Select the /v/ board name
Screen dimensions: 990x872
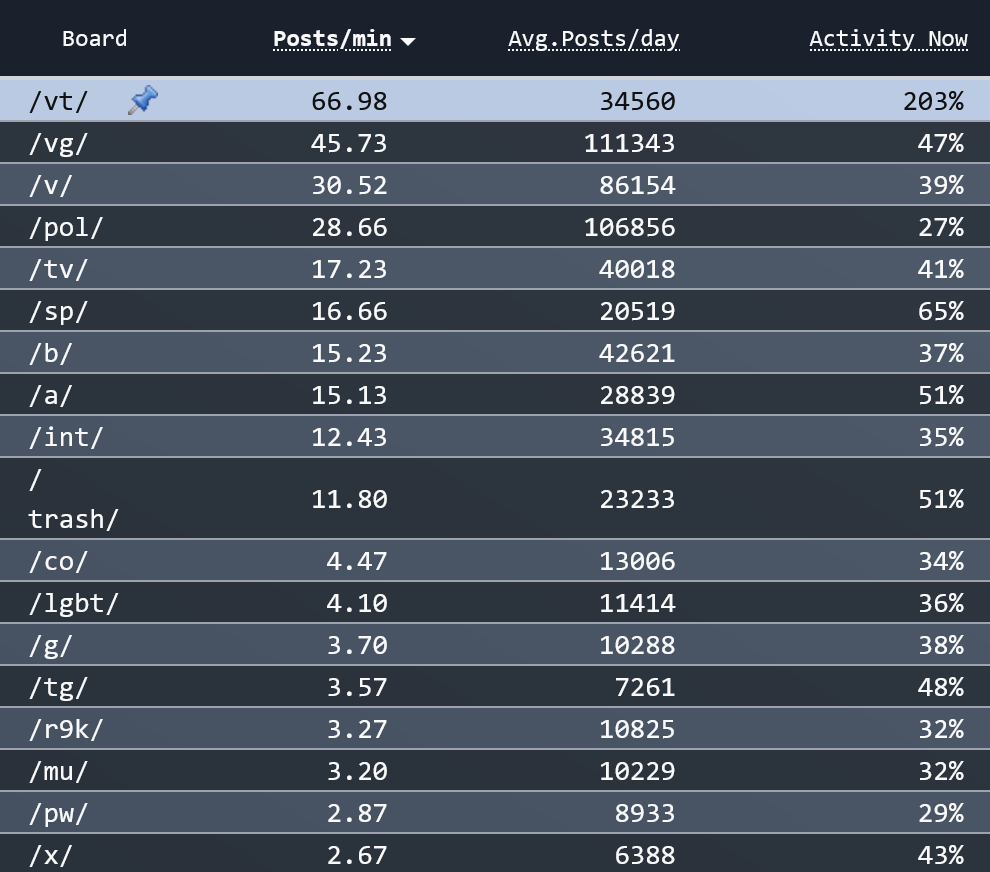(51, 186)
